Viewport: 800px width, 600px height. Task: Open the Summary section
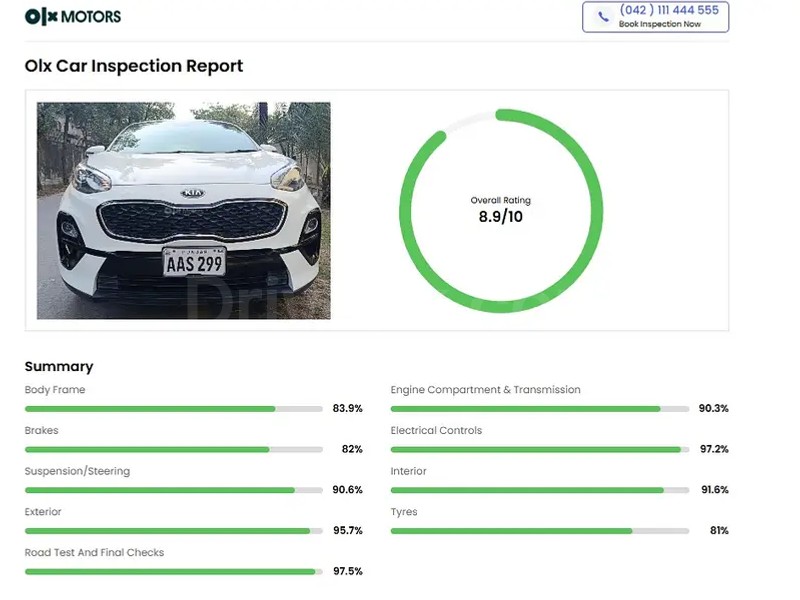click(x=59, y=366)
